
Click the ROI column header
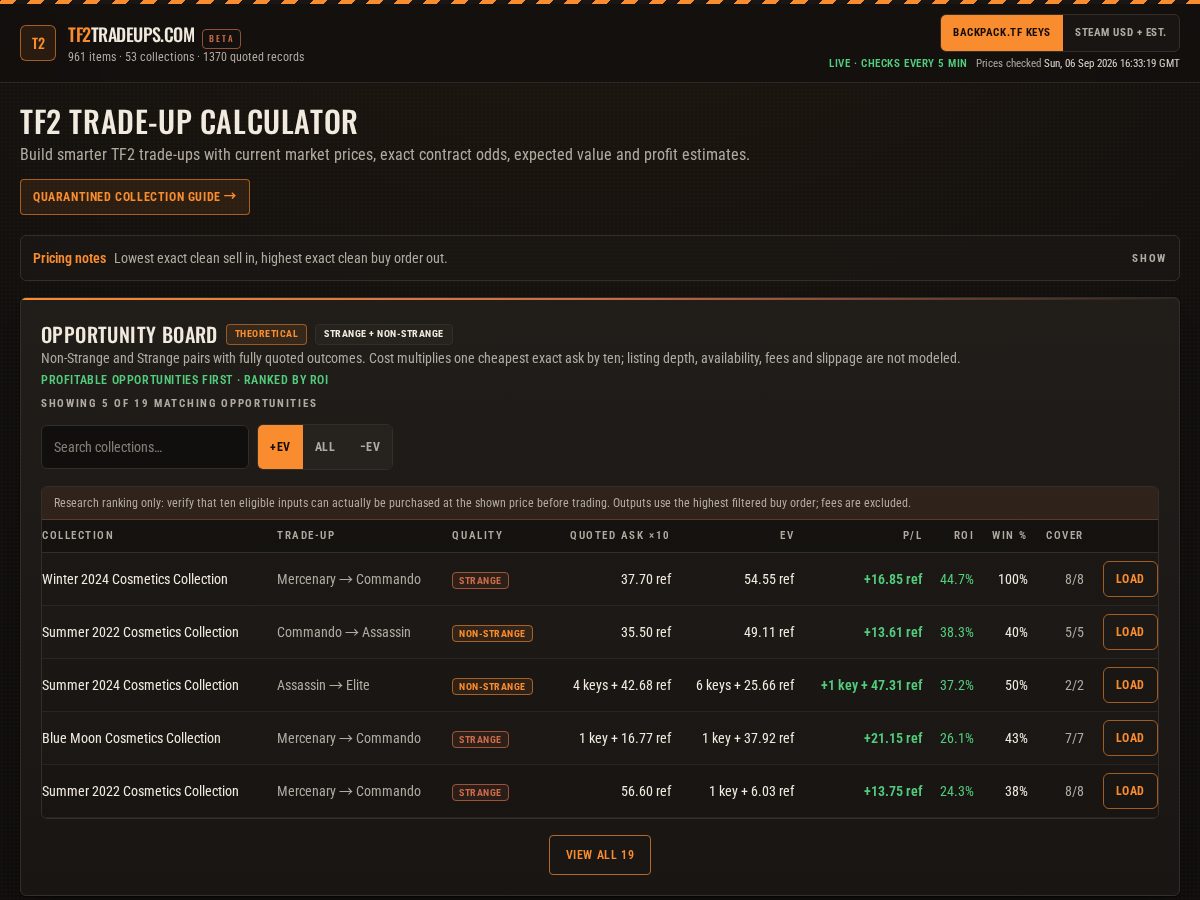coord(964,536)
